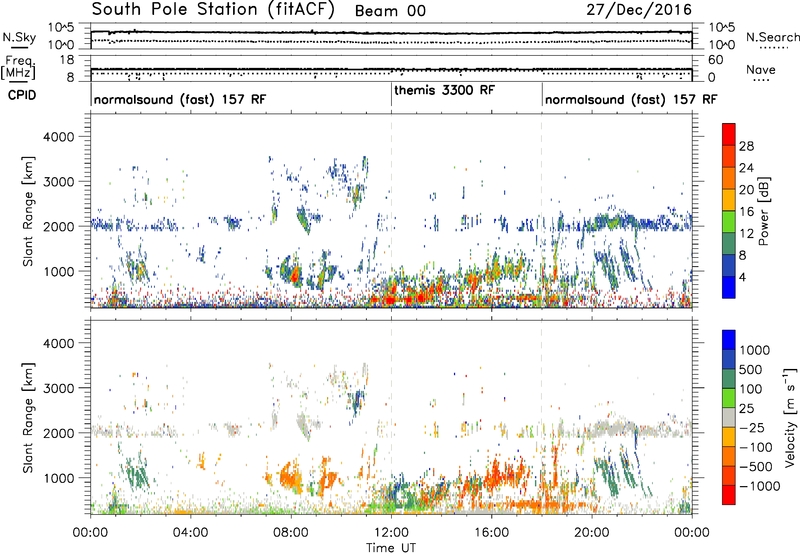This screenshot has width=800, height=554.
Task: Click the "CPID" row label
Action: click(x=22, y=95)
